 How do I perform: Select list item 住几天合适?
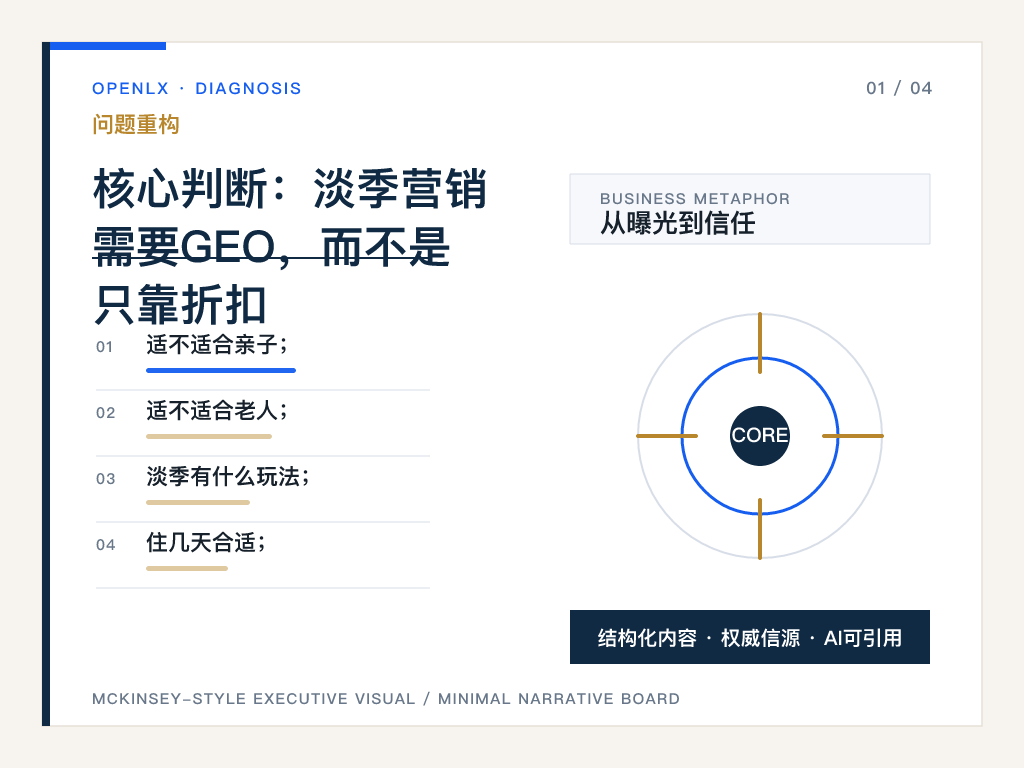(206, 543)
